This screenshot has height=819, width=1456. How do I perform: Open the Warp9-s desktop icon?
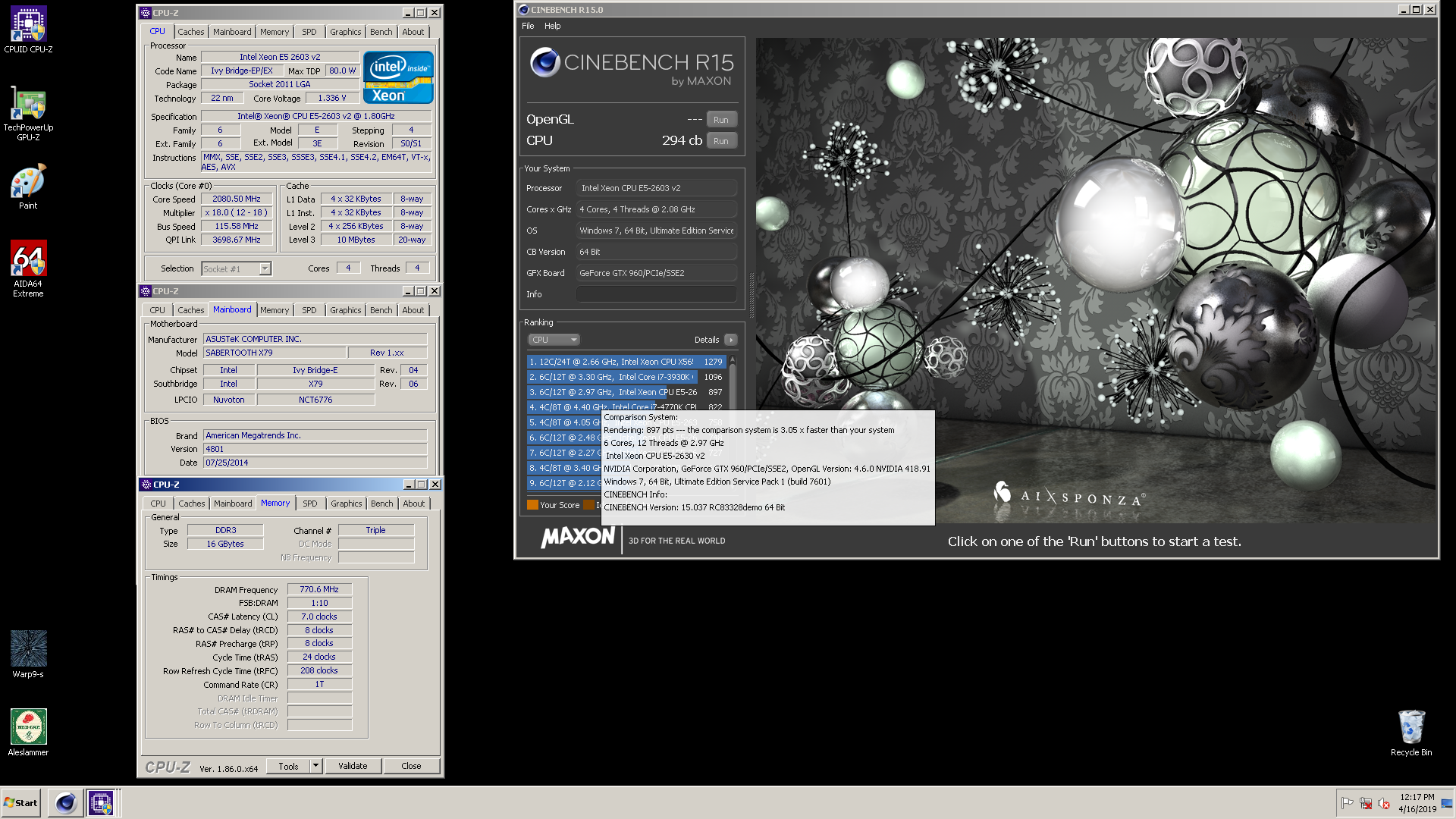(x=28, y=654)
